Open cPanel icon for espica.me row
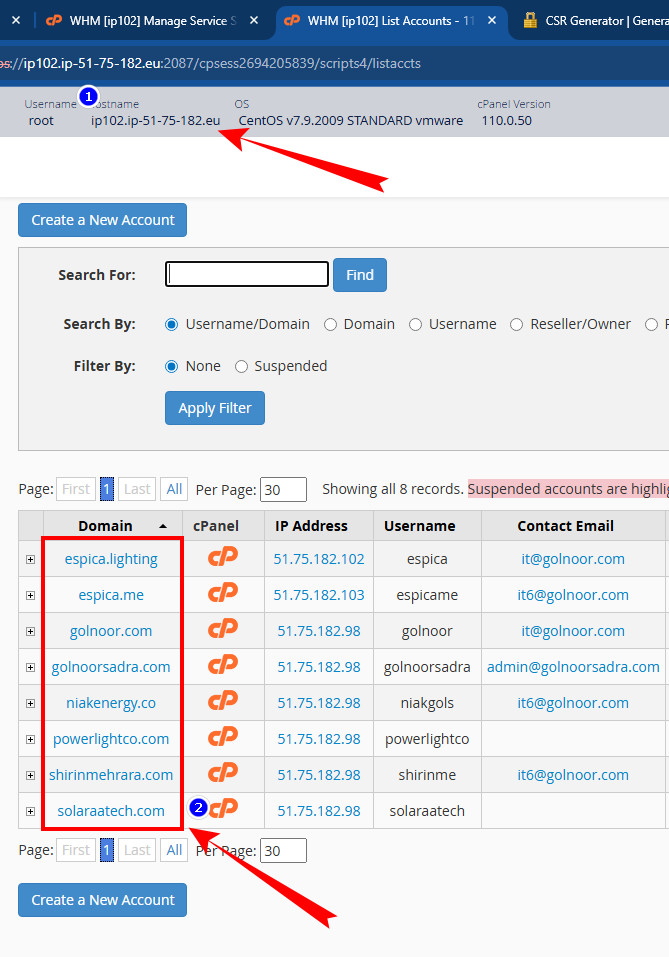 click(x=222, y=594)
